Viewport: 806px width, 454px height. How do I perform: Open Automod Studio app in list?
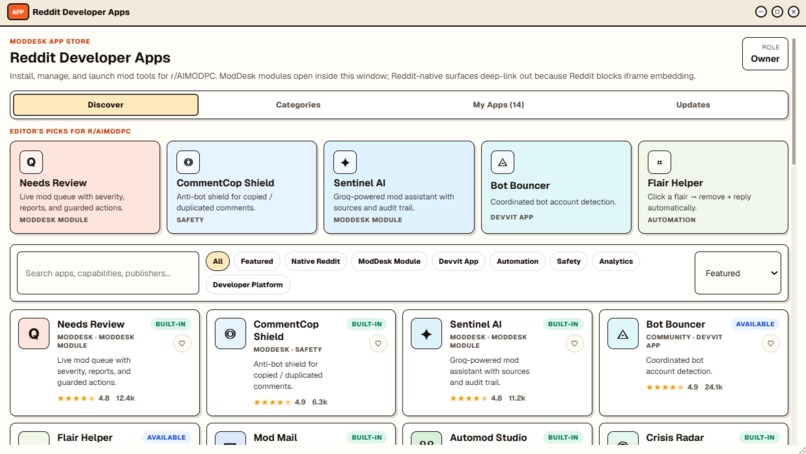[x=488, y=438]
